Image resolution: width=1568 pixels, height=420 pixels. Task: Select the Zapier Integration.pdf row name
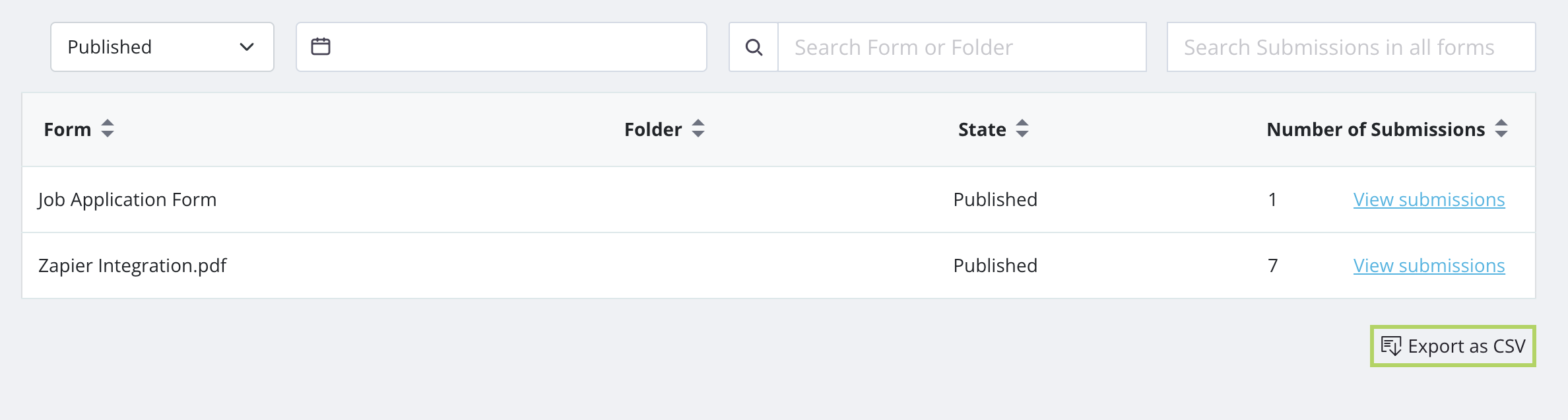(x=132, y=265)
